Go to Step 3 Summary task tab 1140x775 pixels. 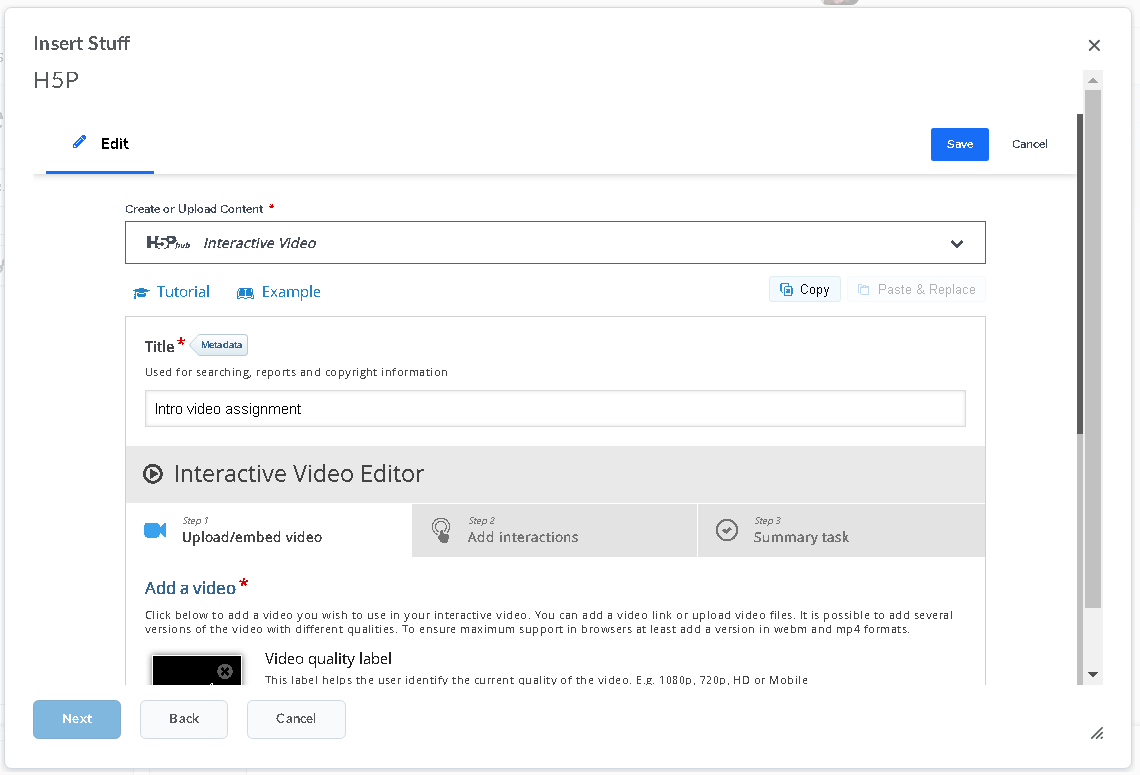841,530
